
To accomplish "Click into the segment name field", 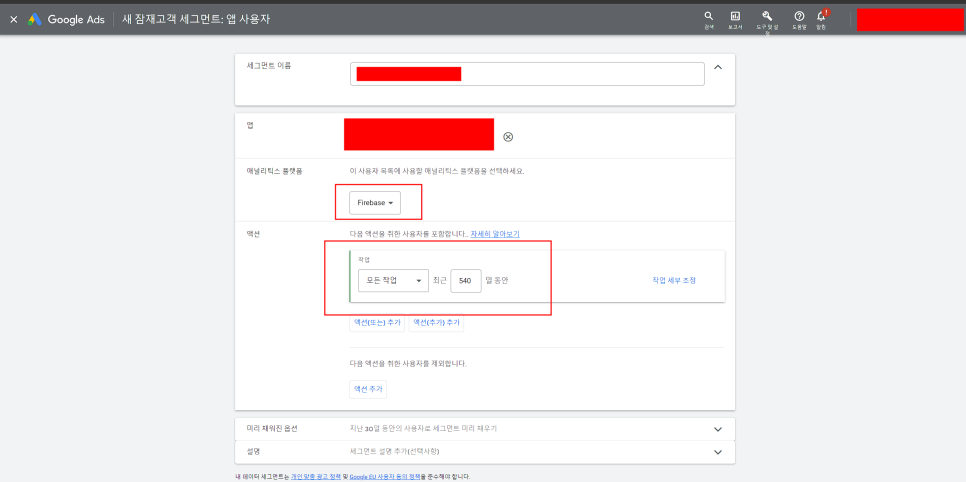I will click(527, 74).
